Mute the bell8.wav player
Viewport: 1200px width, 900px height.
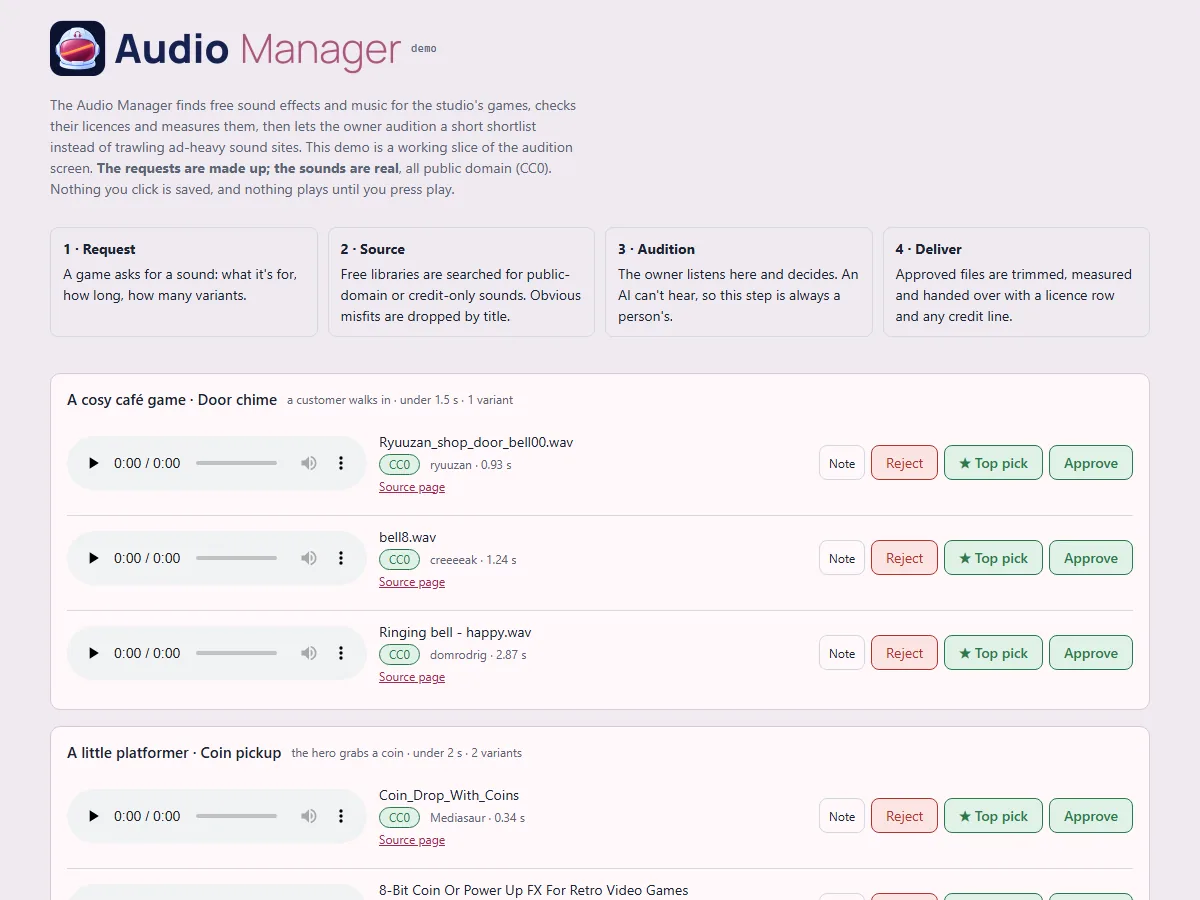309,558
